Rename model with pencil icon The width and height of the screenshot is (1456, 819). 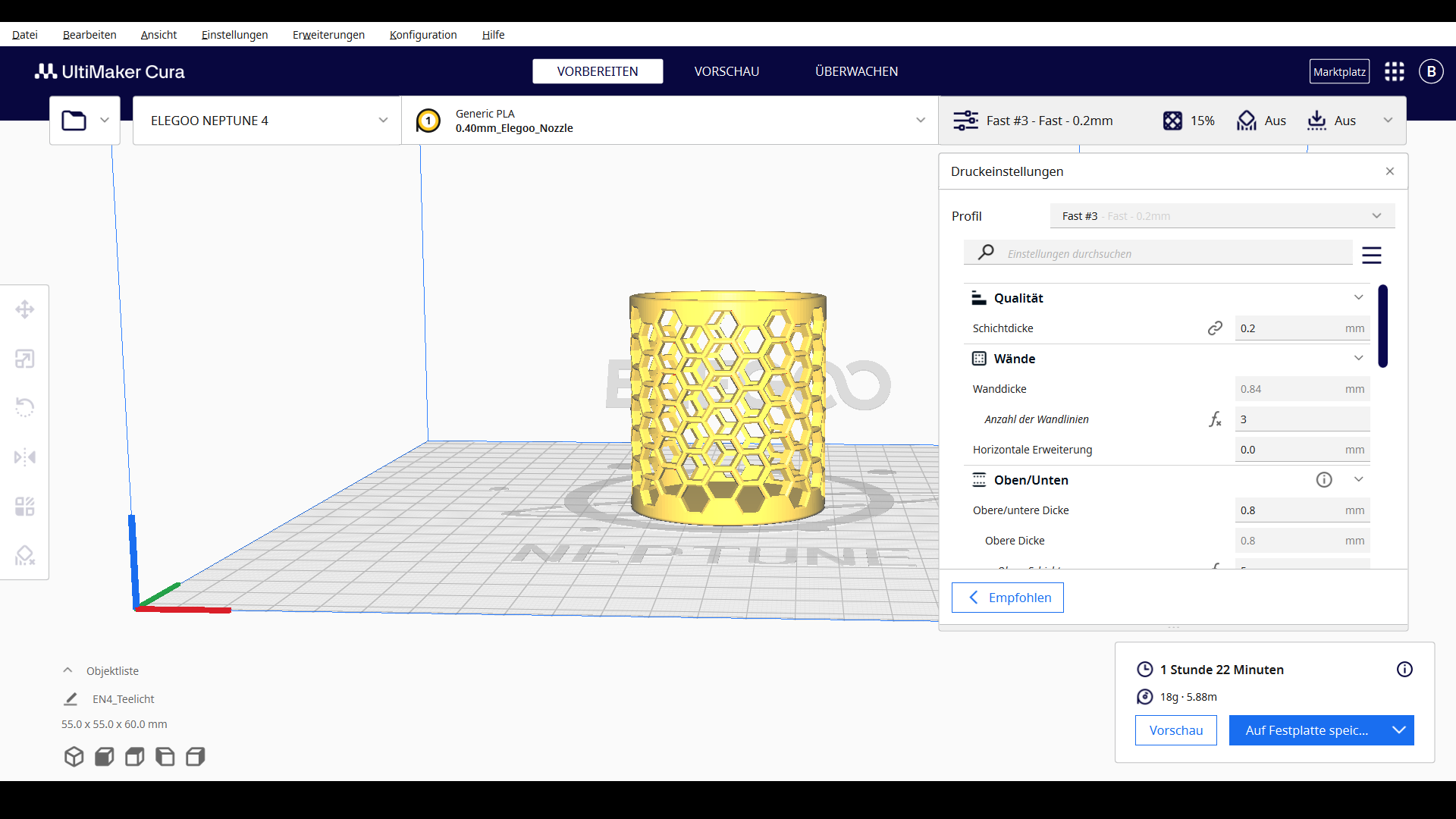71,699
